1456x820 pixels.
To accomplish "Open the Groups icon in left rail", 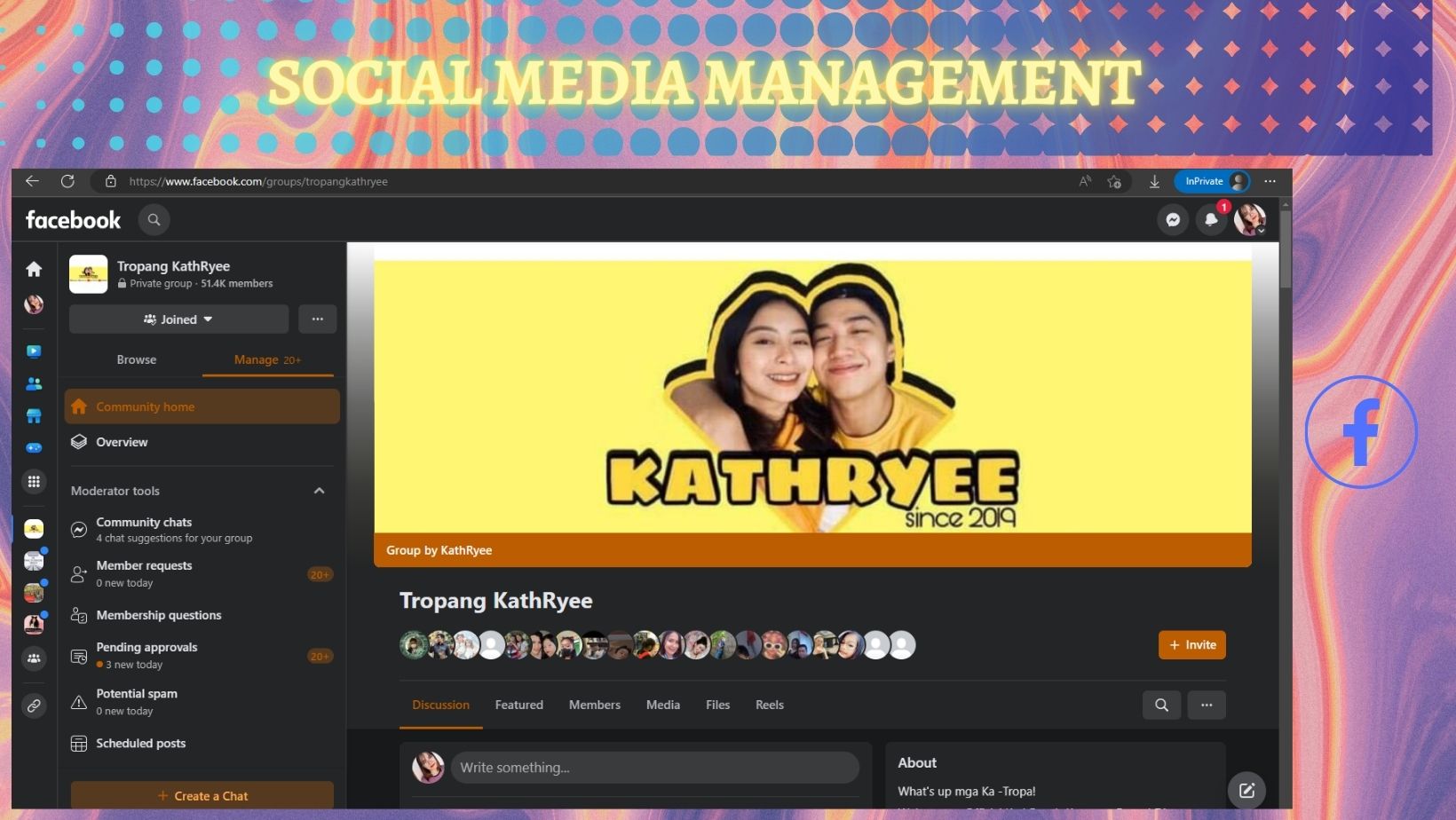I will (34, 658).
